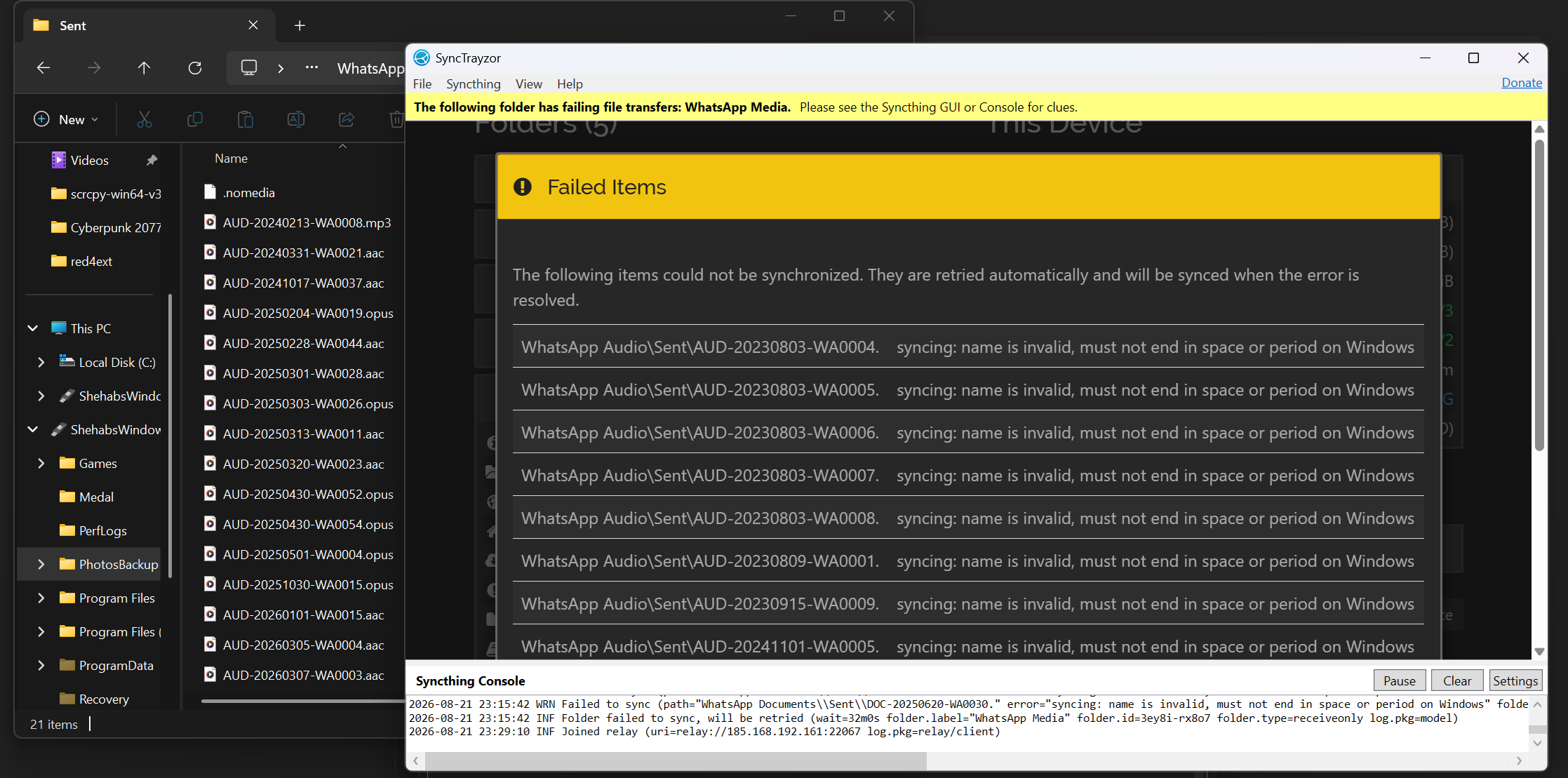Open the address bar ellipsis overflow in Explorer

(311, 67)
